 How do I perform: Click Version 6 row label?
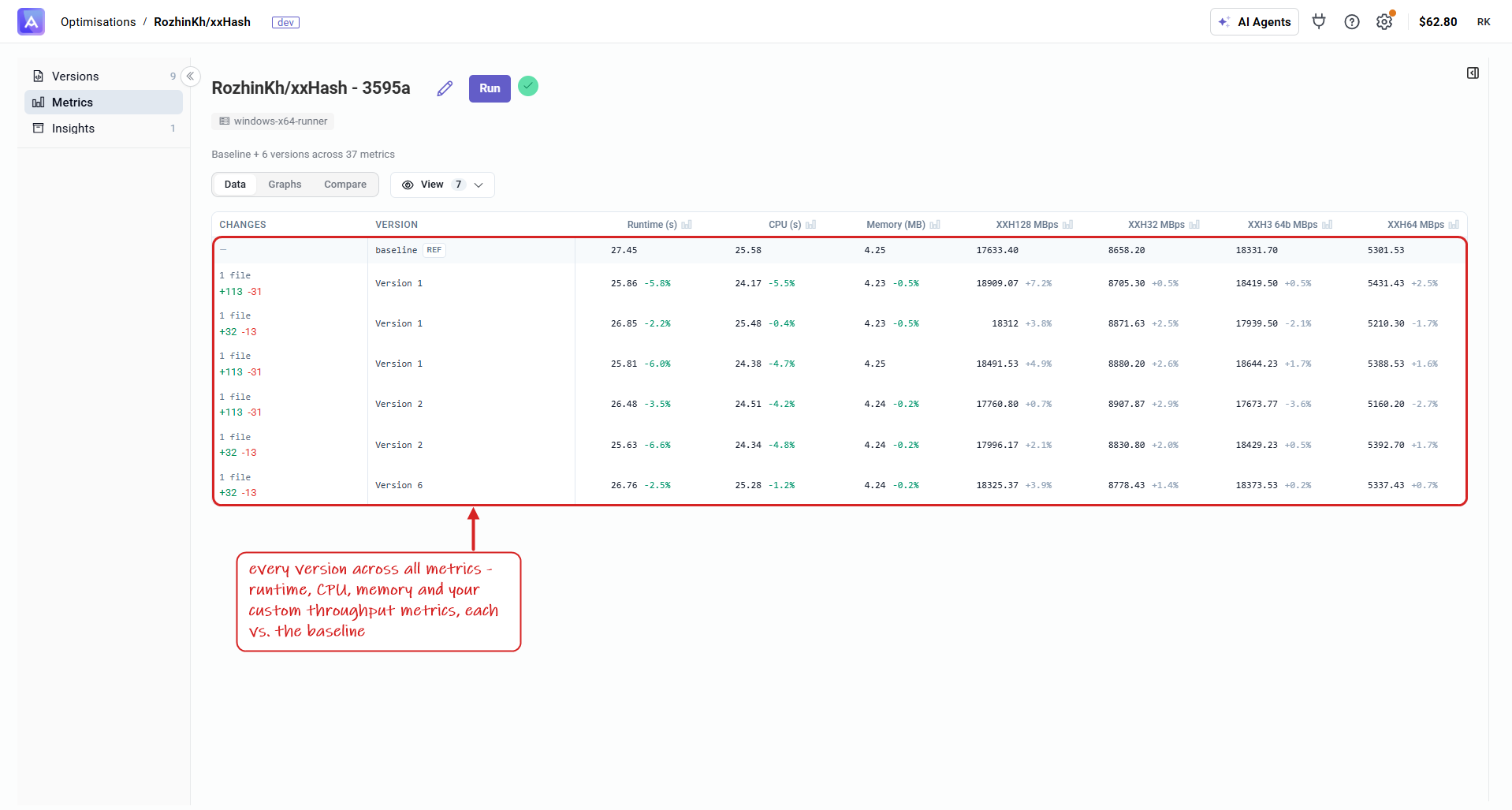pyautogui.click(x=399, y=485)
